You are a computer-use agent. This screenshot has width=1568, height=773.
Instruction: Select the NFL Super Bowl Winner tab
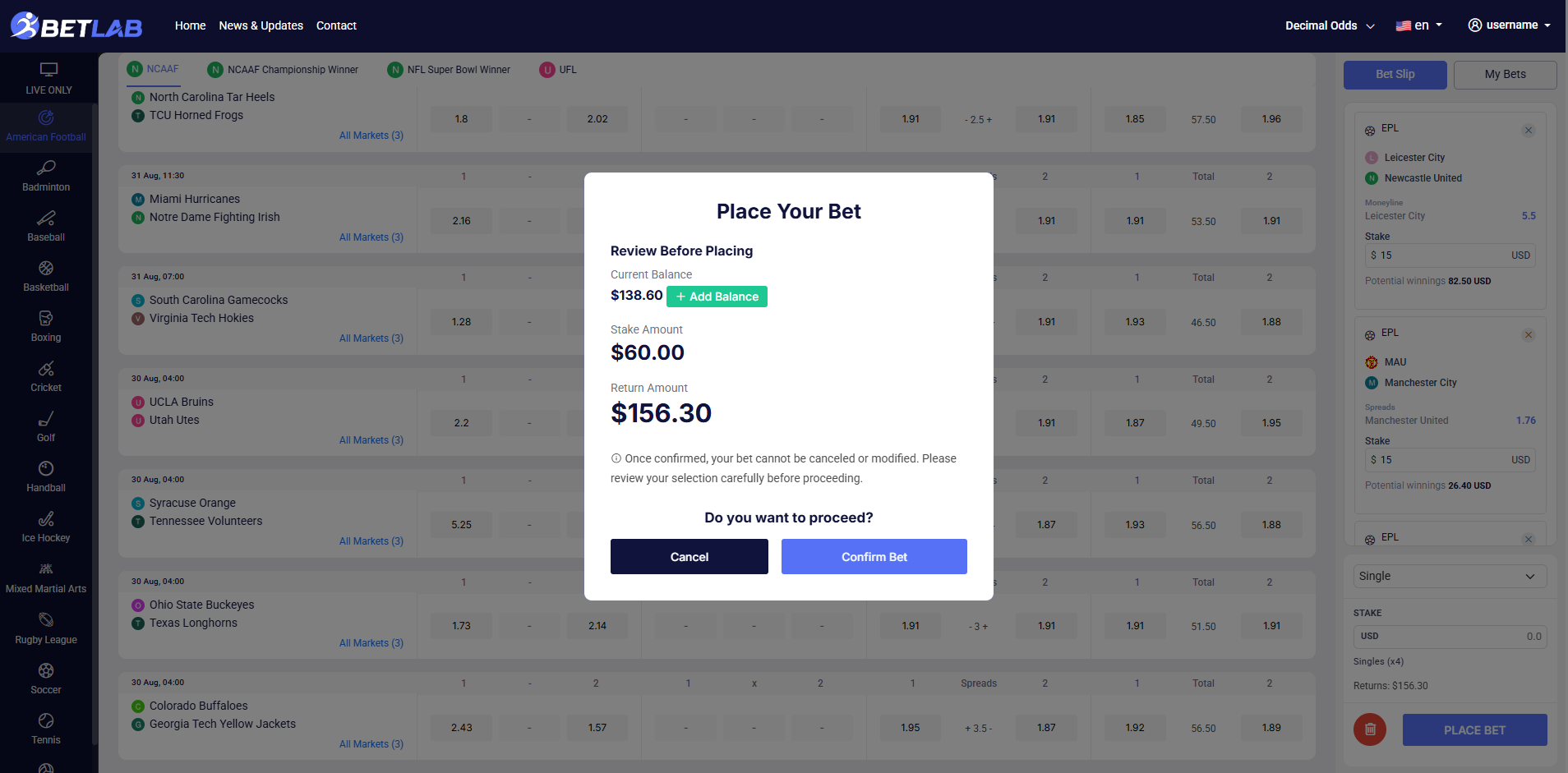[449, 70]
